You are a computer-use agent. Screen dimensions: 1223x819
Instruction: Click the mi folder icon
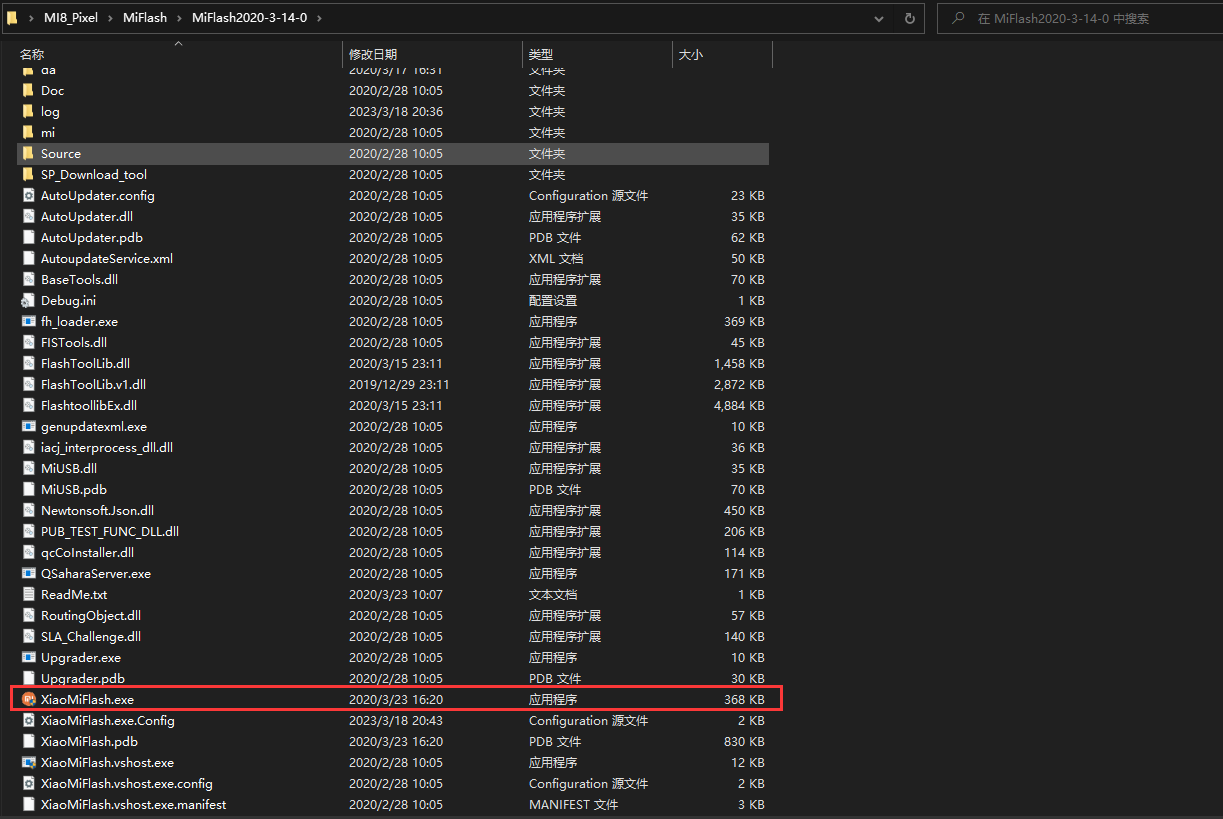click(28, 132)
